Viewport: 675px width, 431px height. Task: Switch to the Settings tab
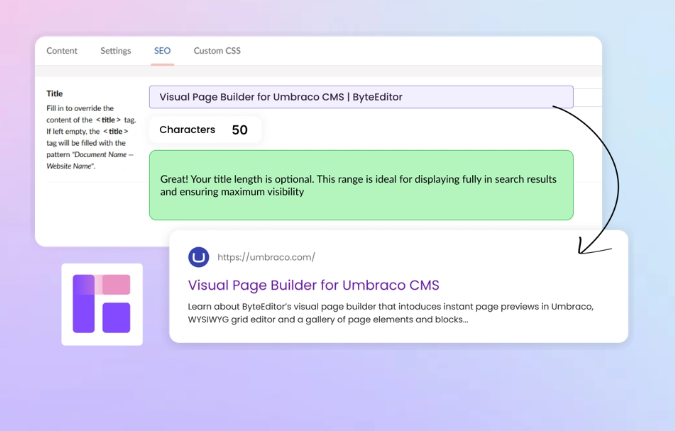tap(115, 51)
